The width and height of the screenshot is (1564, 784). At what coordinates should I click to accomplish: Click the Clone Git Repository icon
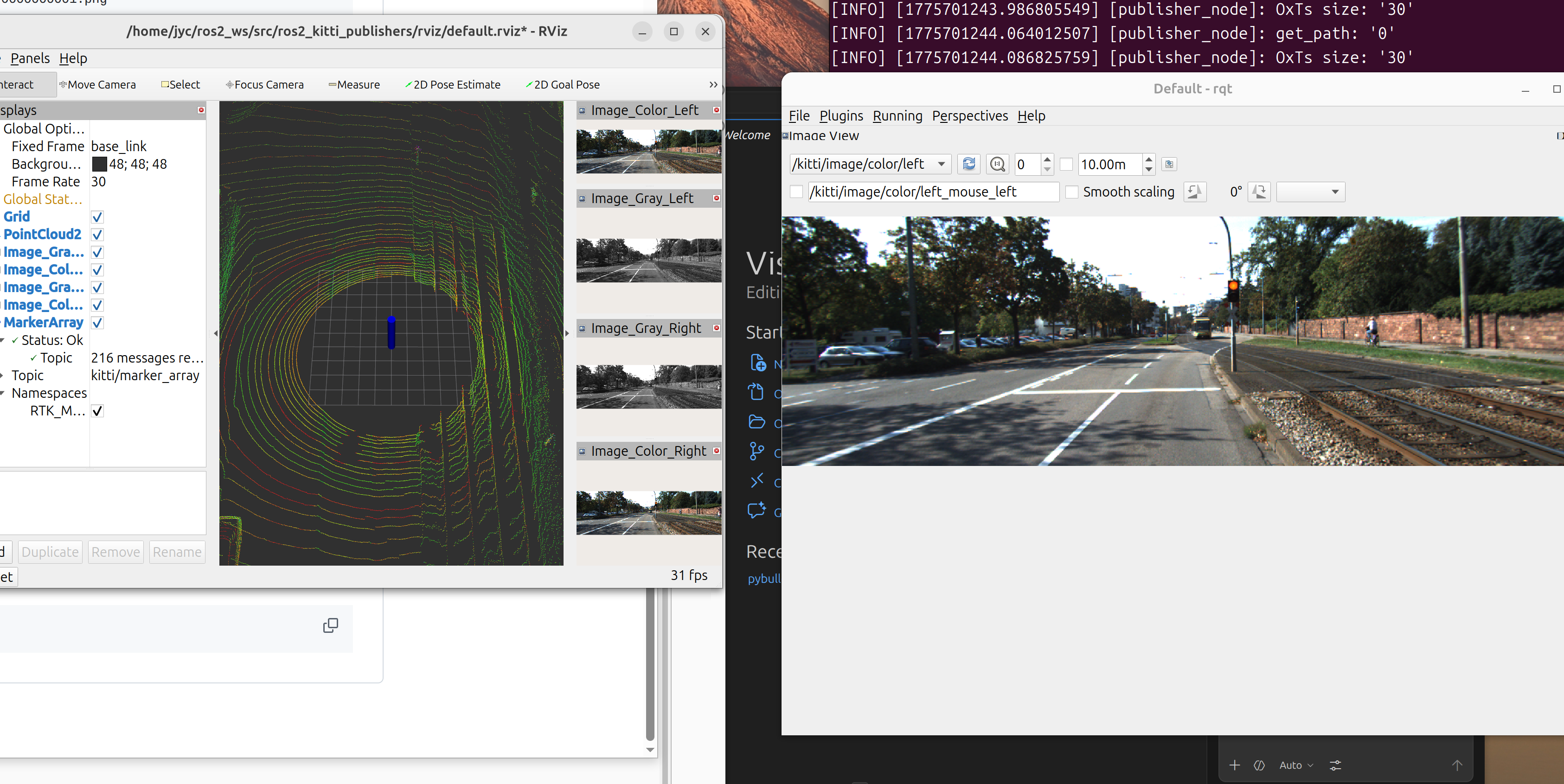click(756, 452)
